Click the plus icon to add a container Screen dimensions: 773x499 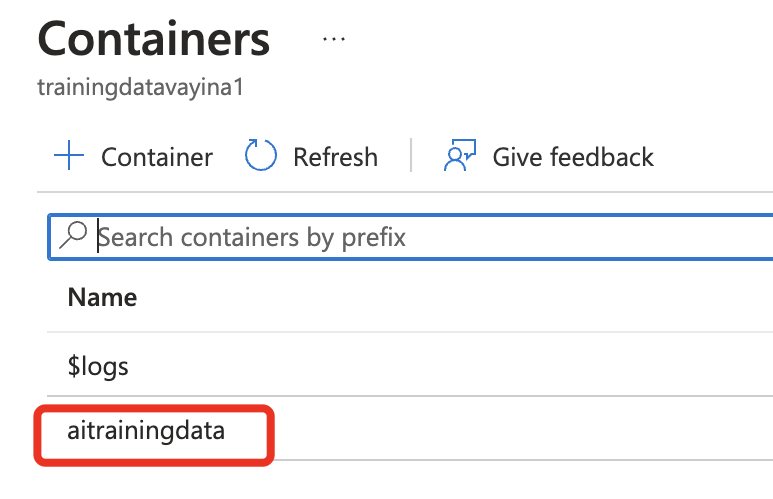69,155
